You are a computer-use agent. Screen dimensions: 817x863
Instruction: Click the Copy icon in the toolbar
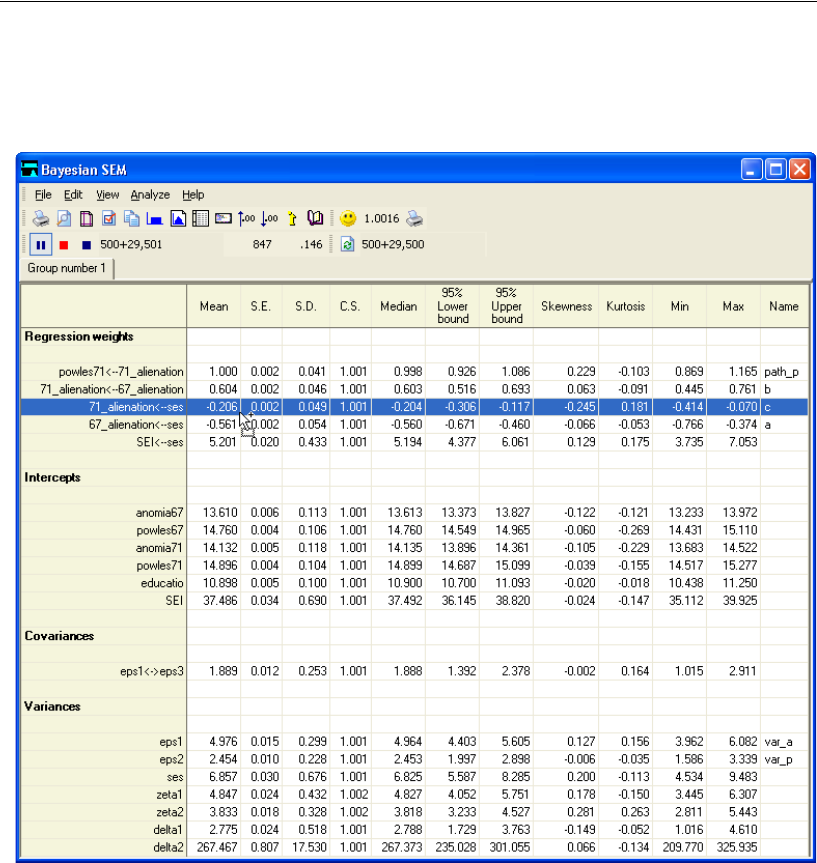(x=132, y=218)
